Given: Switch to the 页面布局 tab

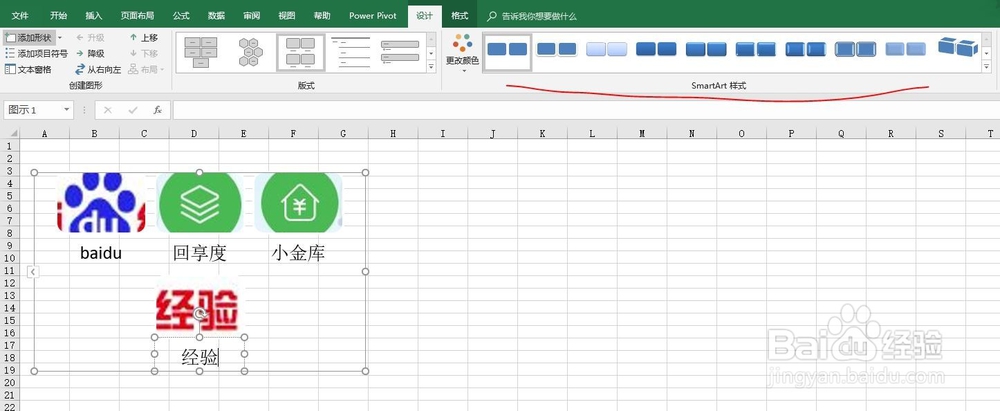Looking at the screenshot, I should (x=137, y=16).
